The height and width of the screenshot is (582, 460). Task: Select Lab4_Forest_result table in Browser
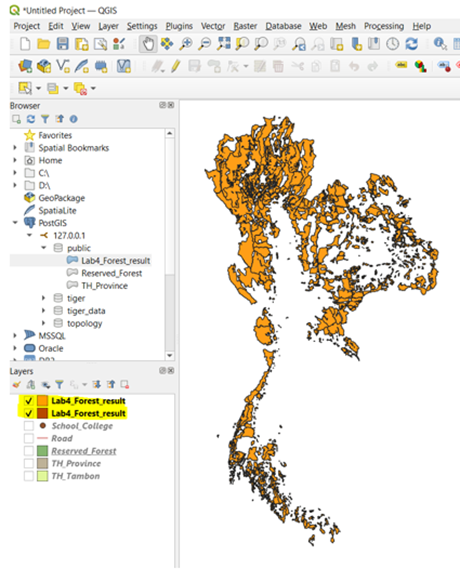pos(116,261)
